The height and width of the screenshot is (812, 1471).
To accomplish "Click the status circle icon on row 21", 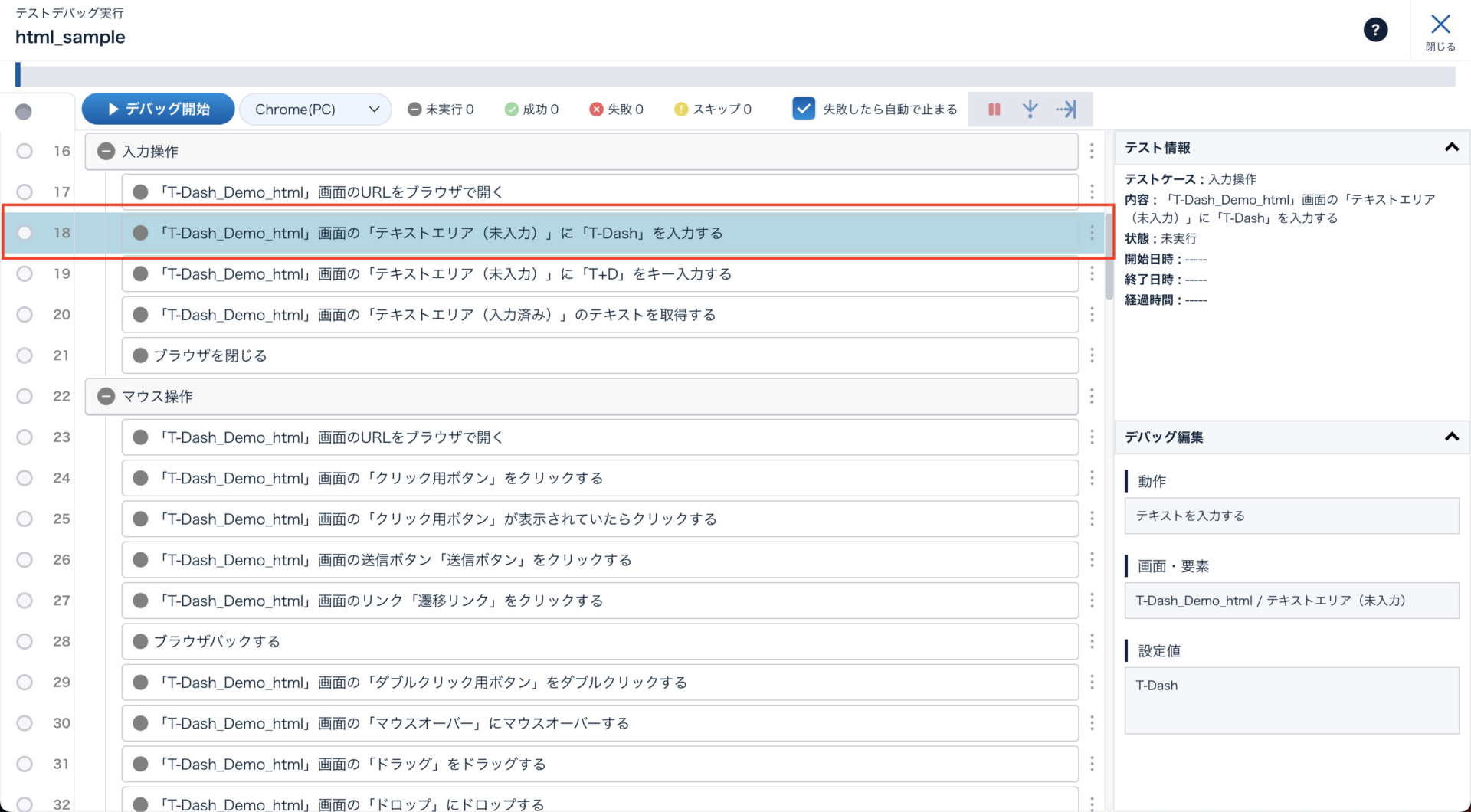I will coord(140,355).
